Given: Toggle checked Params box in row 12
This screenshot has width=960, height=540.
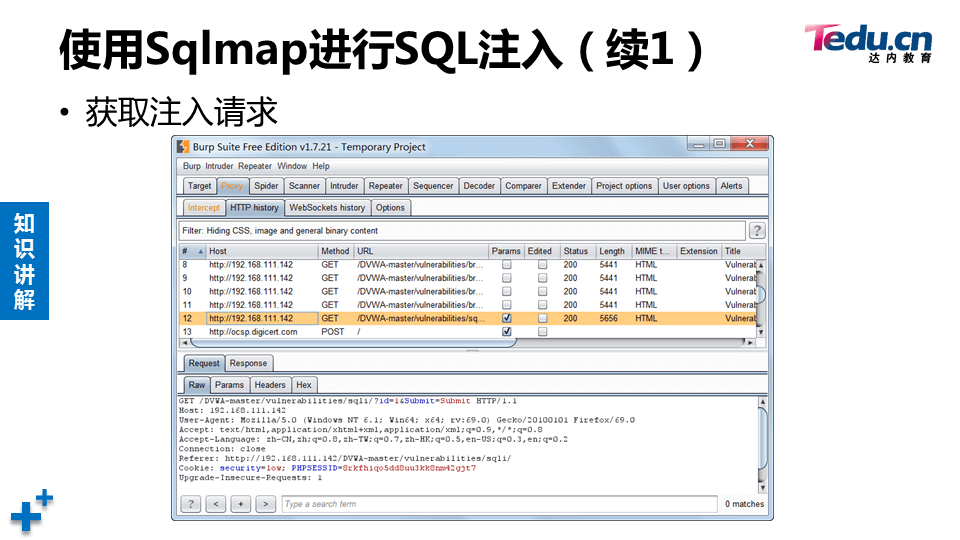Looking at the screenshot, I should click(x=506, y=318).
